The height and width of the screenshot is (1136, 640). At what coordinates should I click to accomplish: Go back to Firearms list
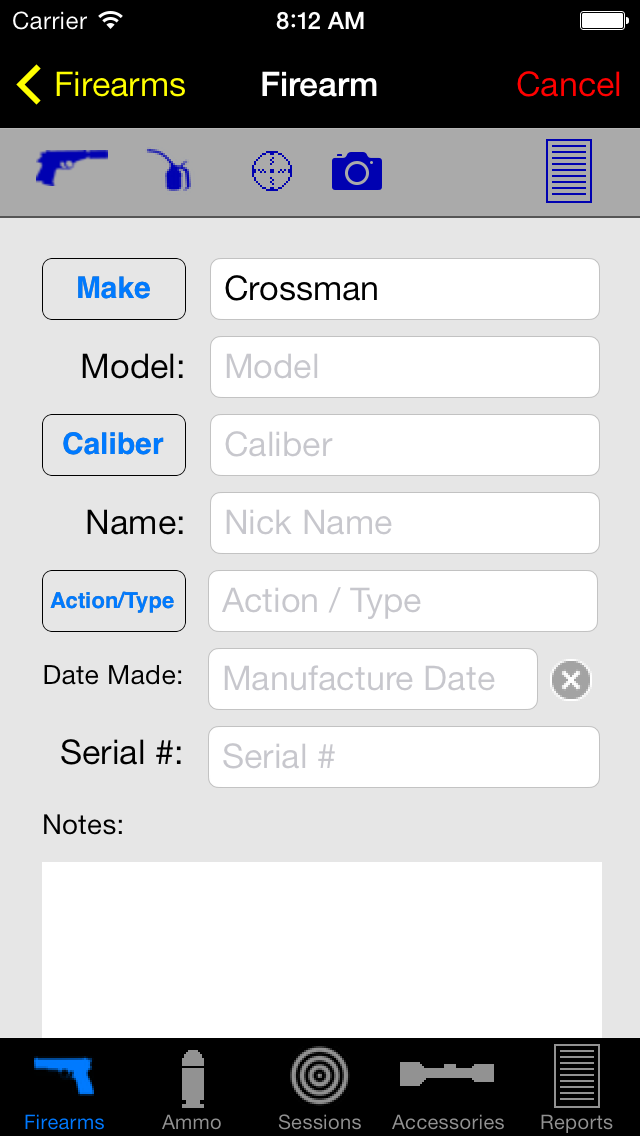102,85
